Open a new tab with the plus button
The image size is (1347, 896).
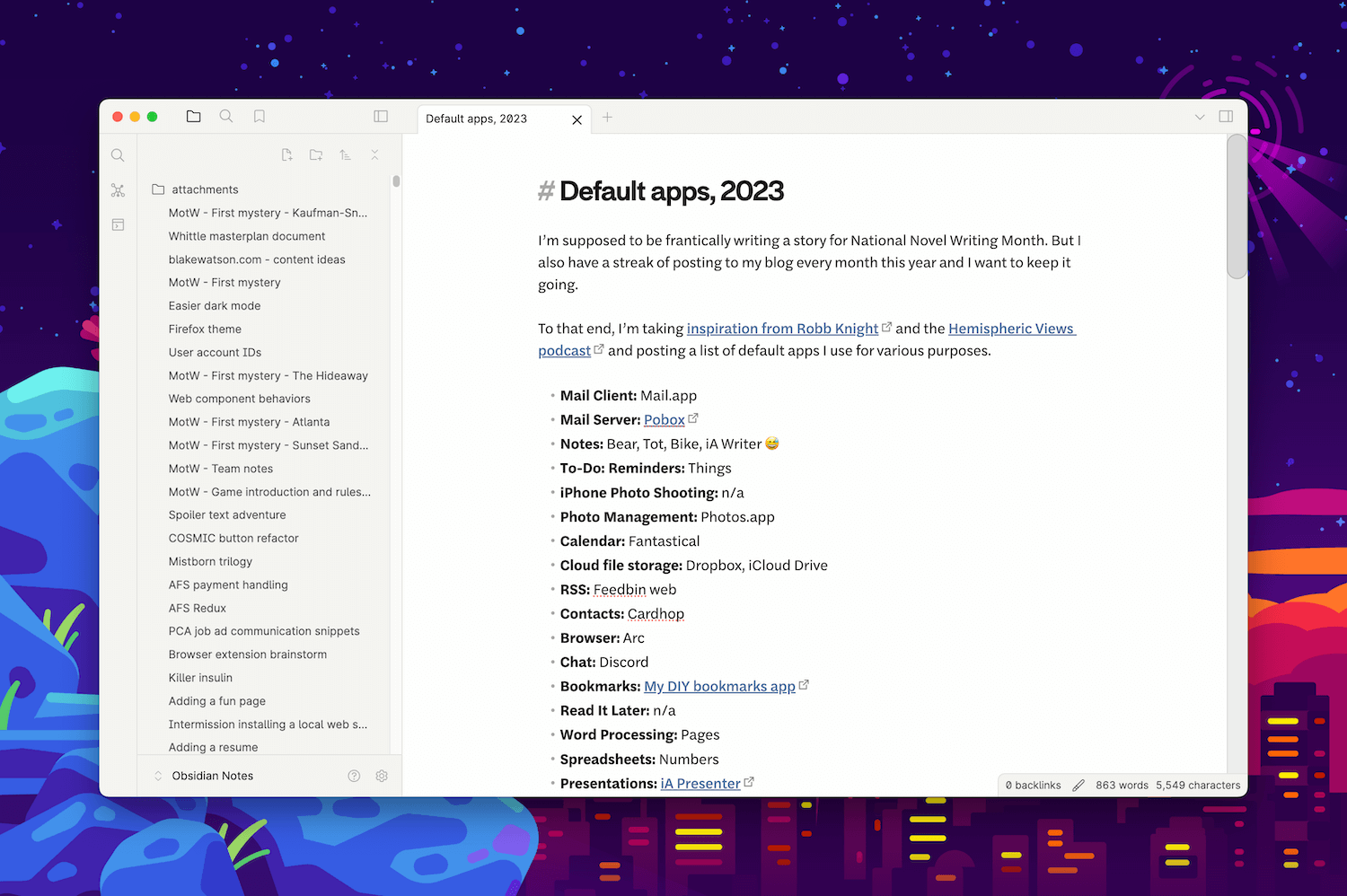tap(607, 118)
